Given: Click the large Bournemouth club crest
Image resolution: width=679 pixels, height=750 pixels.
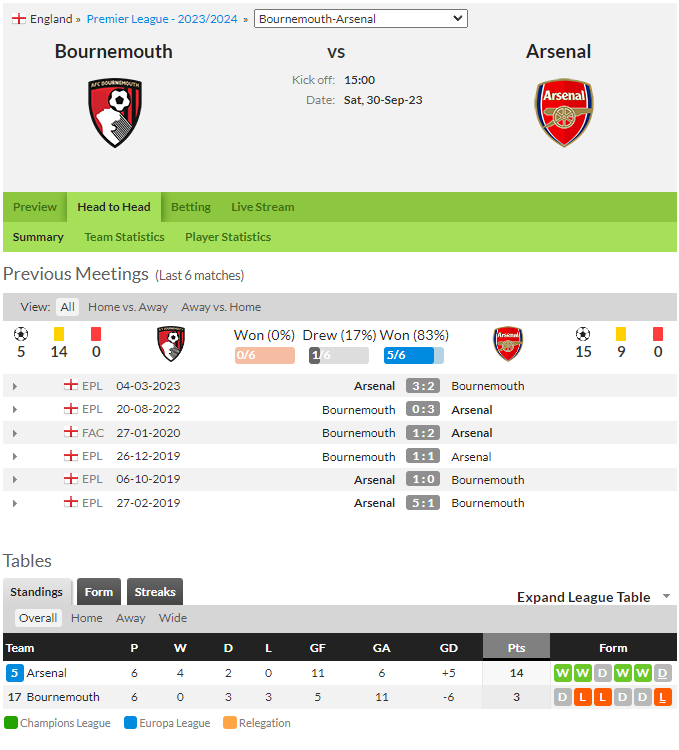Looking at the screenshot, I should click(x=115, y=113).
